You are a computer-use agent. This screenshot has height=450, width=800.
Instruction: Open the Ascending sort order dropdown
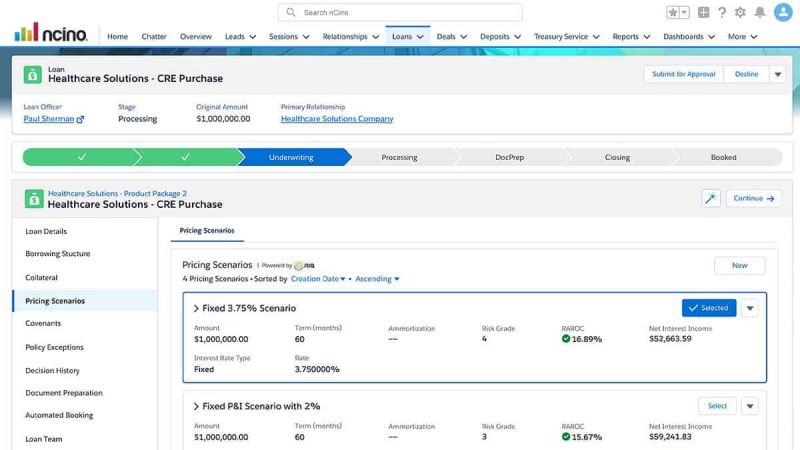(377, 279)
